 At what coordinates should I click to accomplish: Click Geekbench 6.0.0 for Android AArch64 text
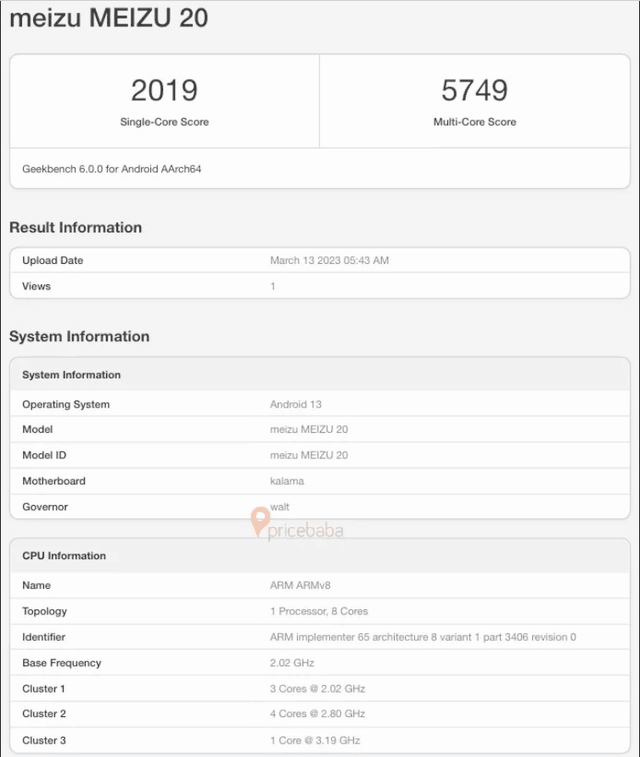click(x=112, y=169)
